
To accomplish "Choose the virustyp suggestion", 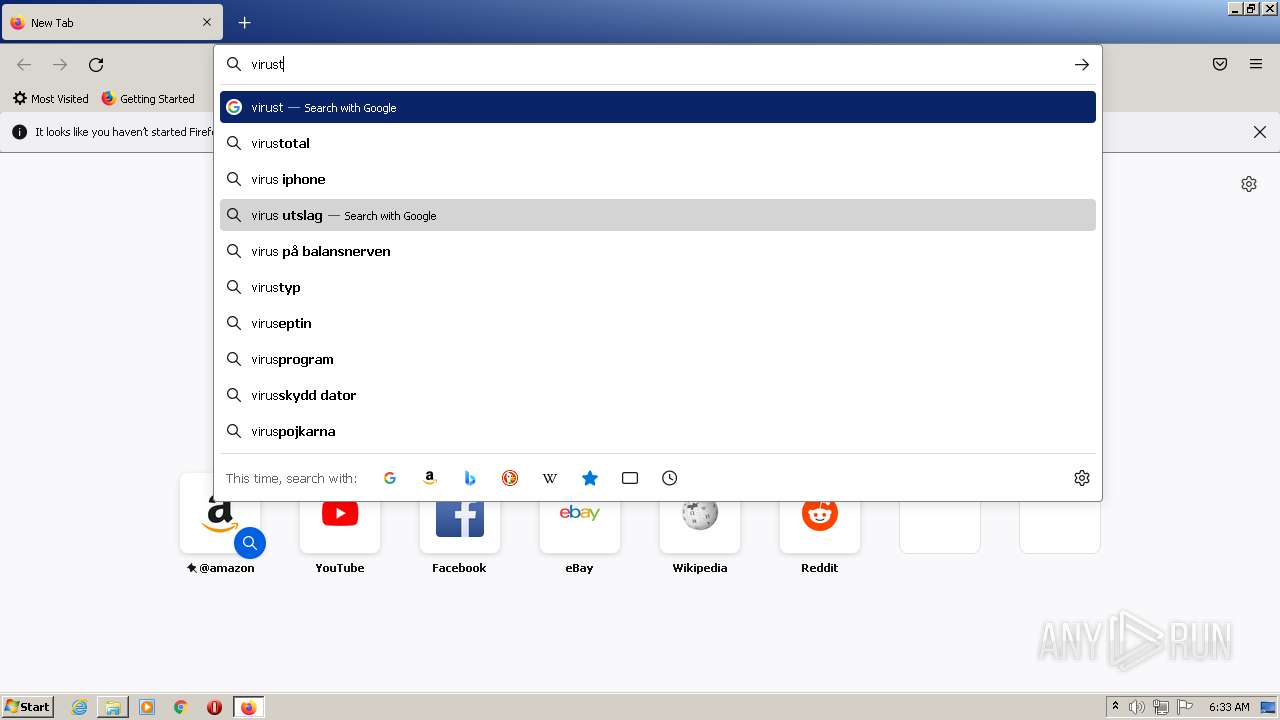I will [658, 287].
